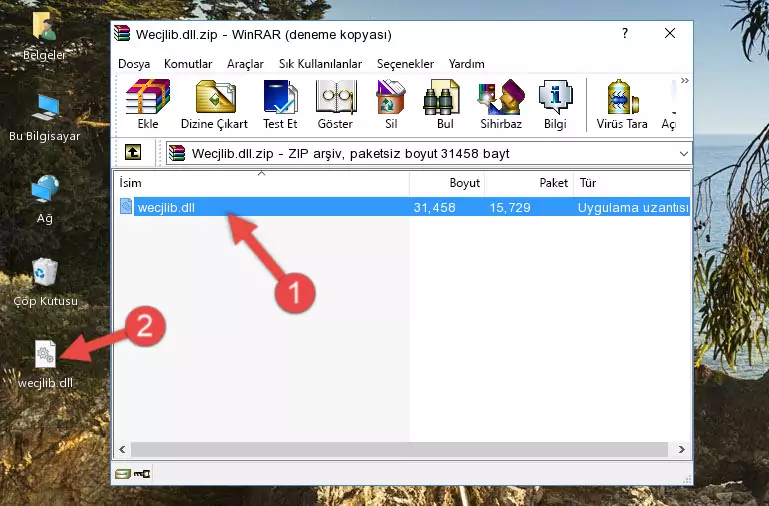Click the Dizine Çıkart extract icon

[215, 97]
